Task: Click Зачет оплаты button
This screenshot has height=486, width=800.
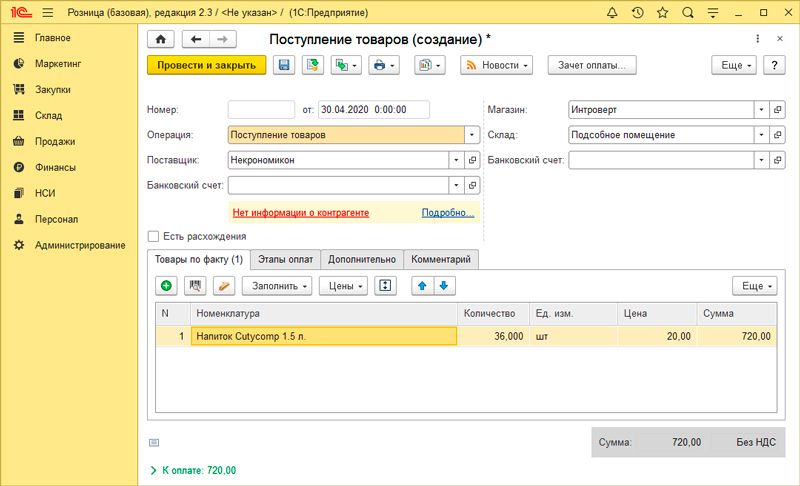Action: 592,65
